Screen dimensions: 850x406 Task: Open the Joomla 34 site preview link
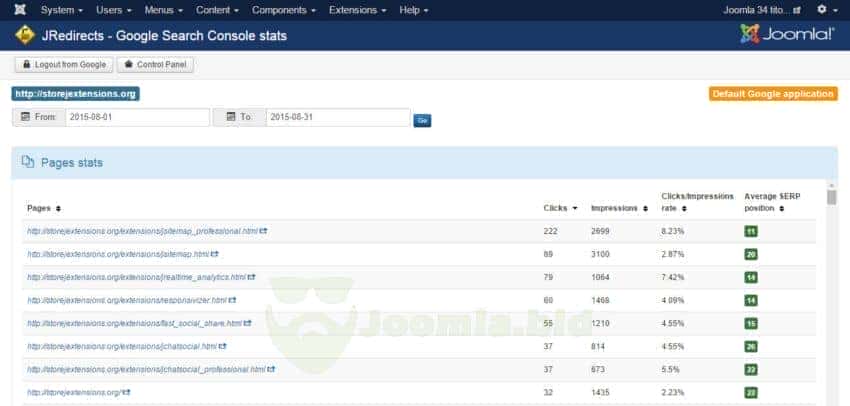click(x=762, y=10)
